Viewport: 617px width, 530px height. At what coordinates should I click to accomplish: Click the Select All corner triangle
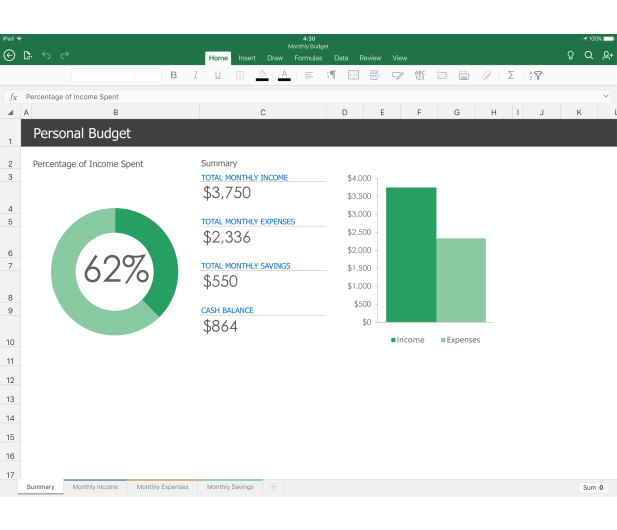11,113
